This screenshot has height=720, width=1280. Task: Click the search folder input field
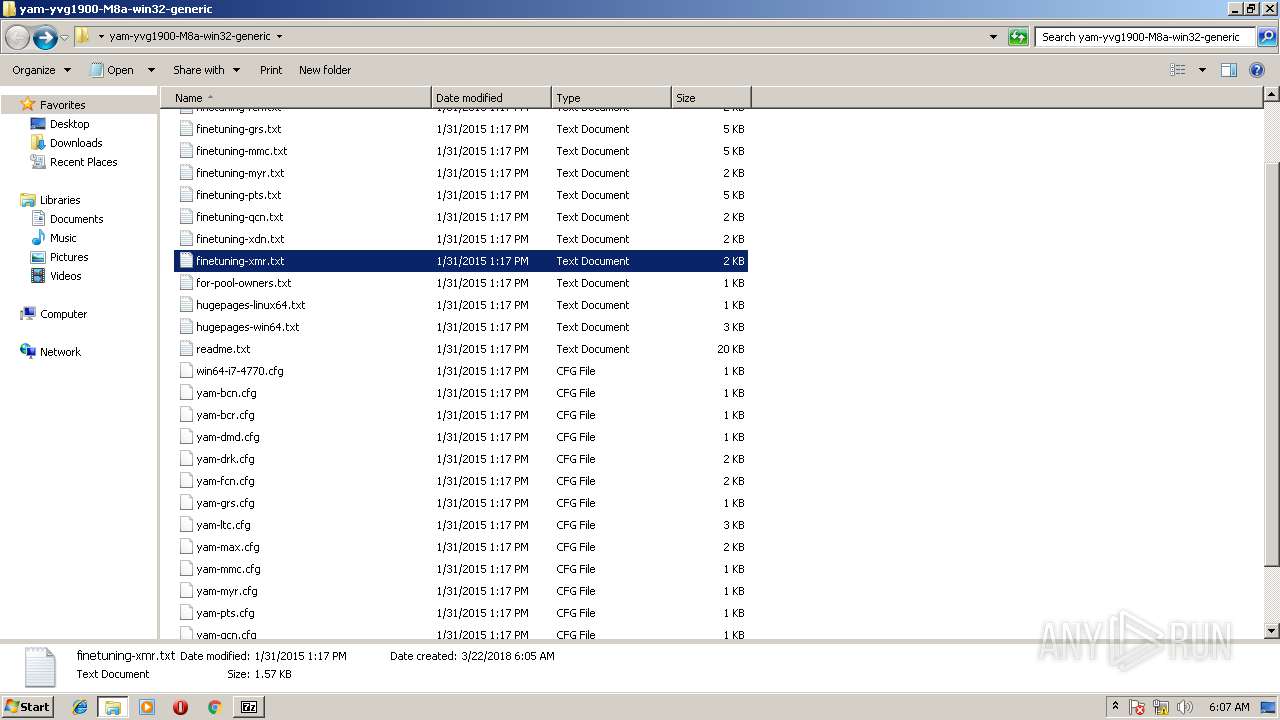point(1146,37)
